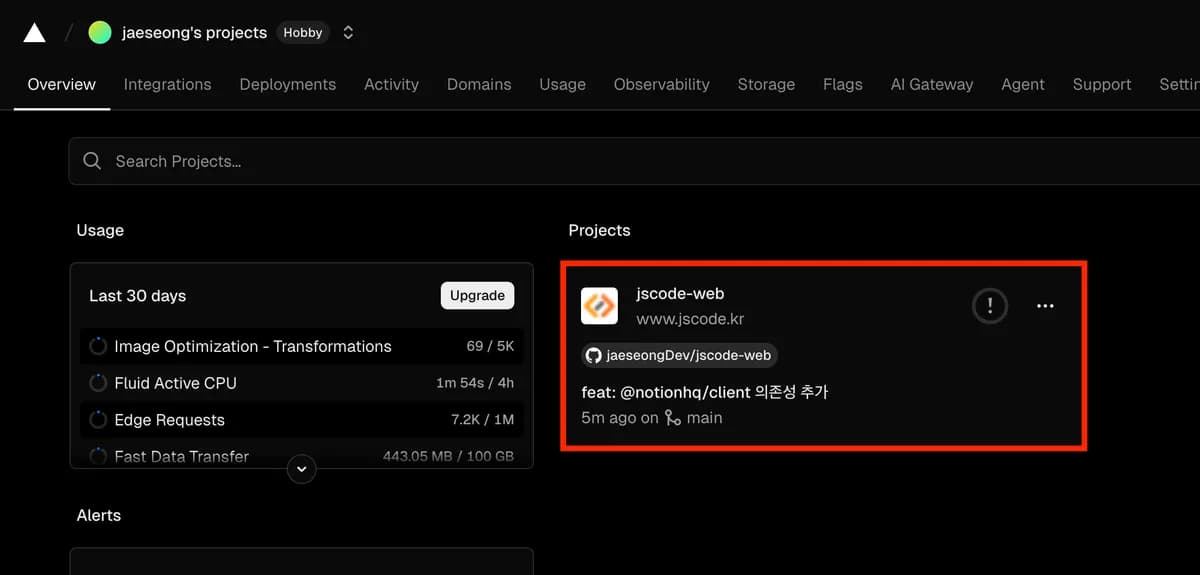
Task: Open the Agent tab
Action: pyautogui.click(x=1023, y=84)
